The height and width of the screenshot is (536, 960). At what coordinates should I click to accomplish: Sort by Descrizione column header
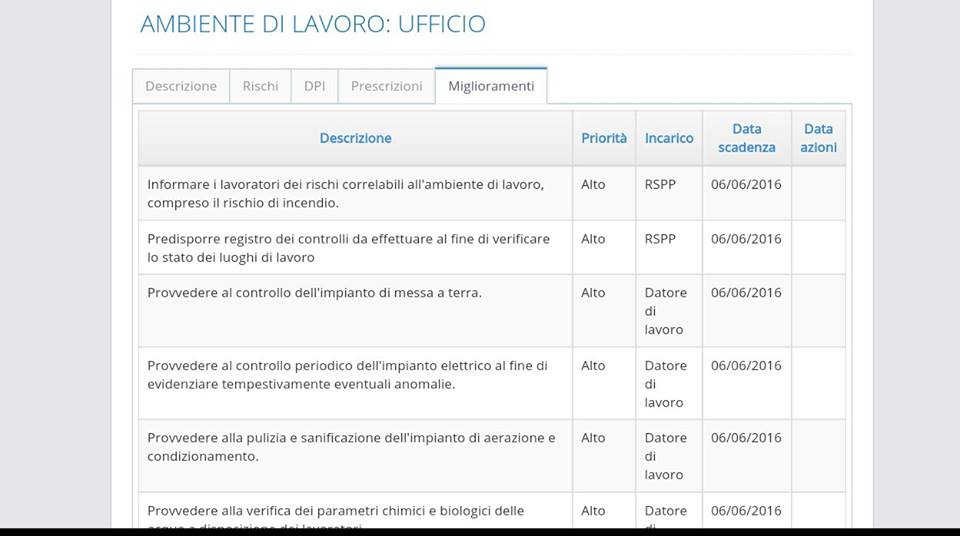pyautogui.click(x=356, y=138)
